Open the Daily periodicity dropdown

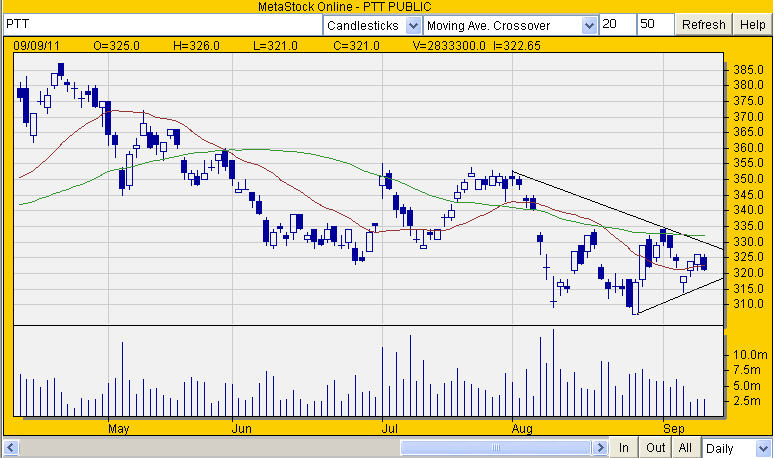[x=736, y=449]
